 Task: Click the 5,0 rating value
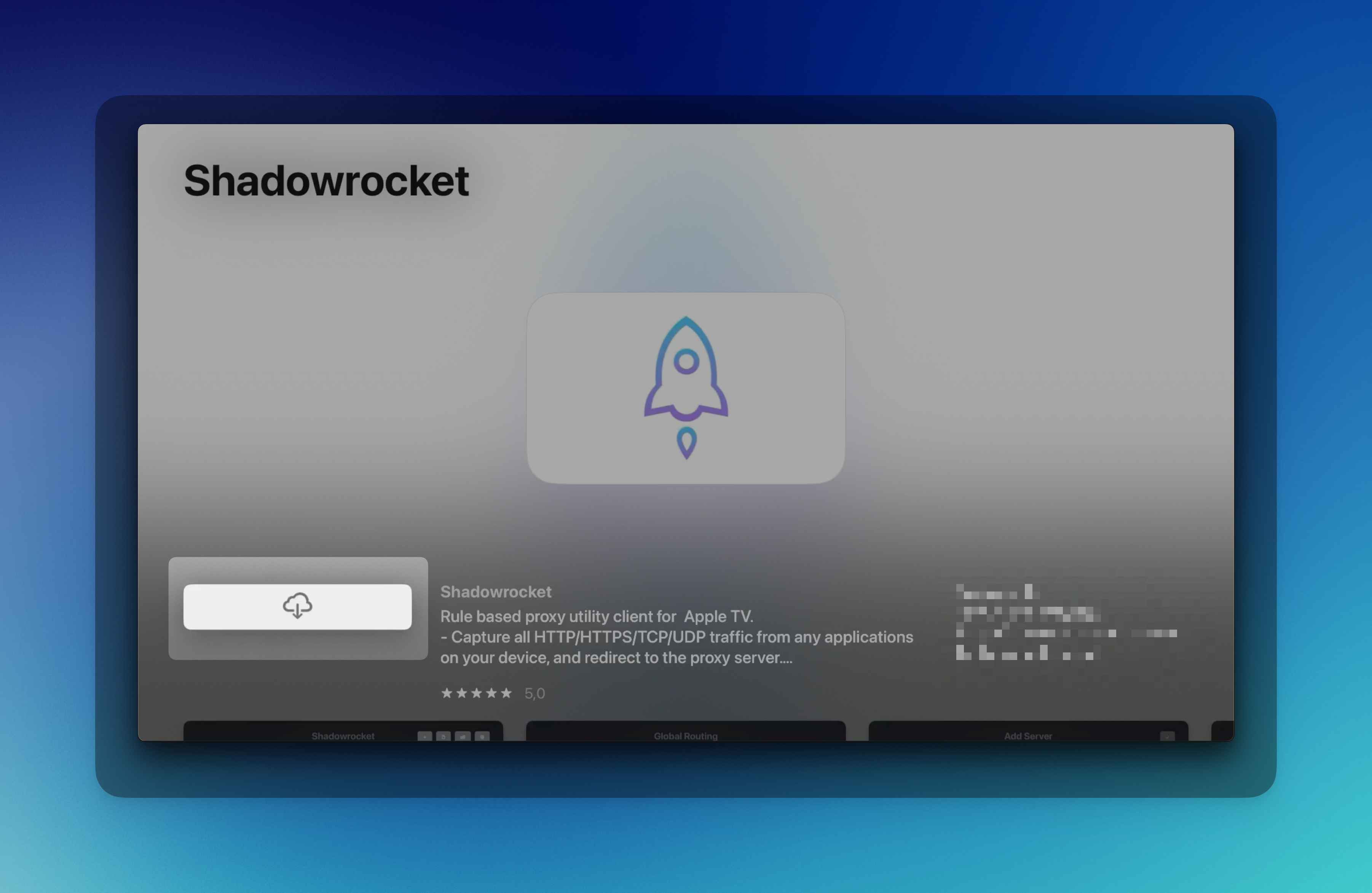[534, 694]
